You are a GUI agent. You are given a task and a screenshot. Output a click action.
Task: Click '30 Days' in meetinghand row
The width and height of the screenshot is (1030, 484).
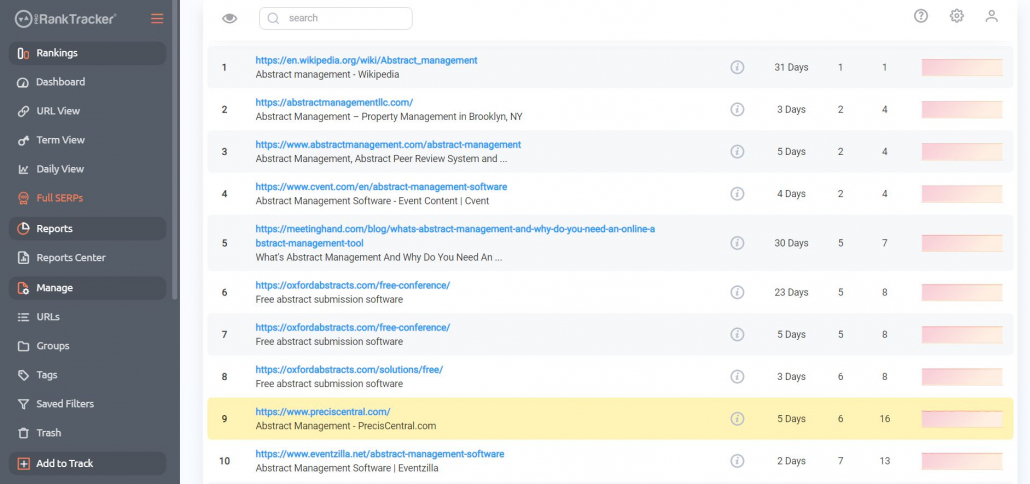pyautogui.click(x=791, y=243)
